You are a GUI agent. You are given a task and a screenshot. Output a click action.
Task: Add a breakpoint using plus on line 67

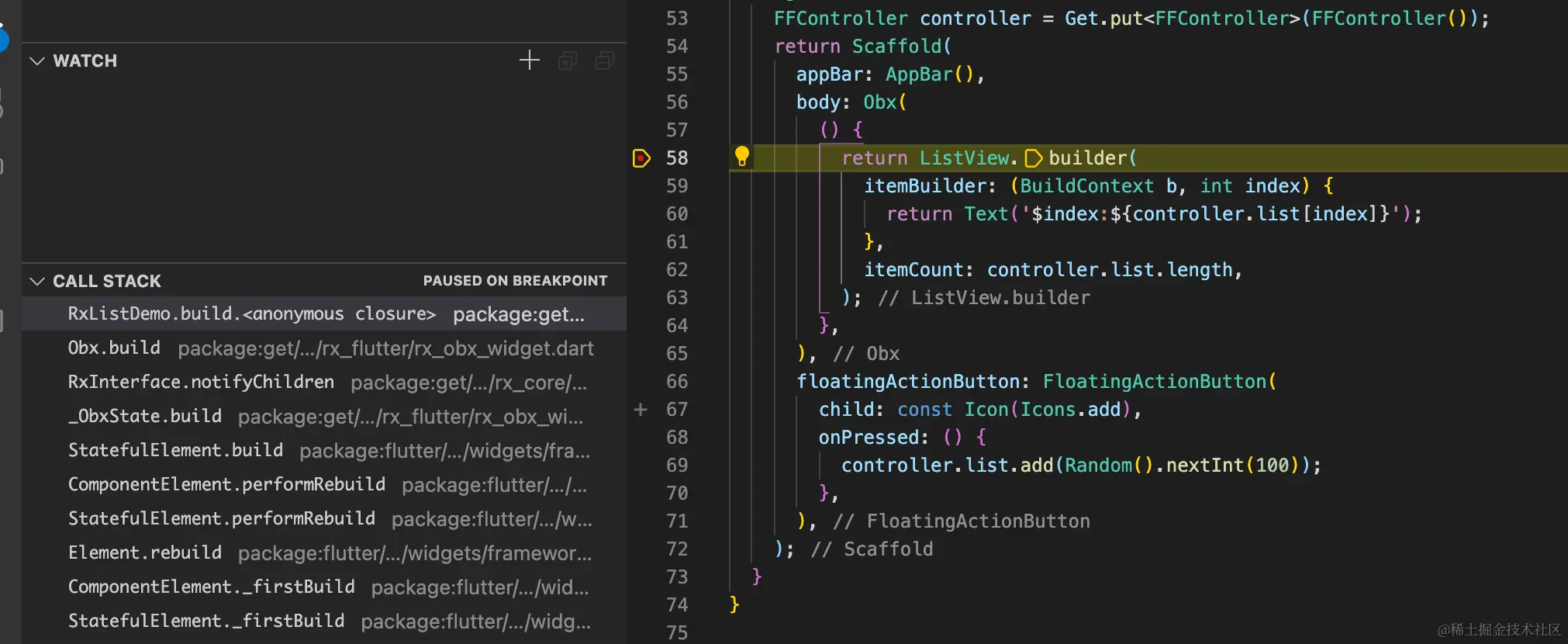click(641, 409)
